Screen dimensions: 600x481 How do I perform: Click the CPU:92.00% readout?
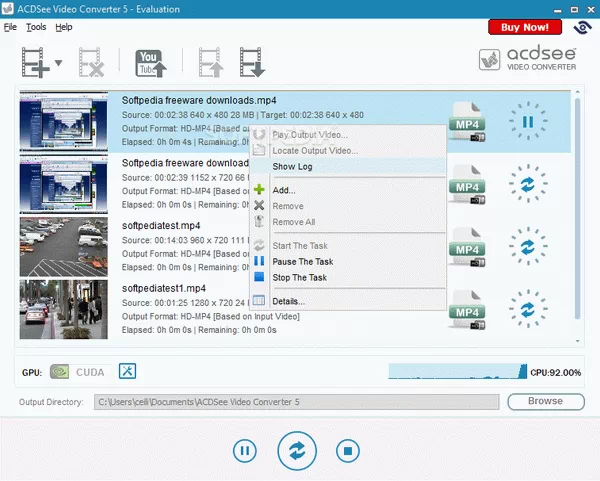(556, 372)
